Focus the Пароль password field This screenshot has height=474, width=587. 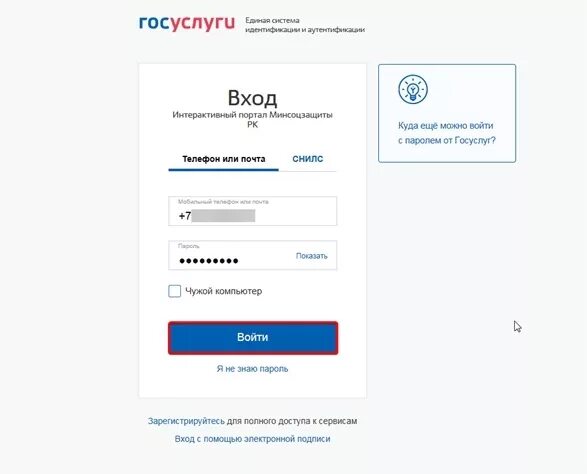point(252,255)
